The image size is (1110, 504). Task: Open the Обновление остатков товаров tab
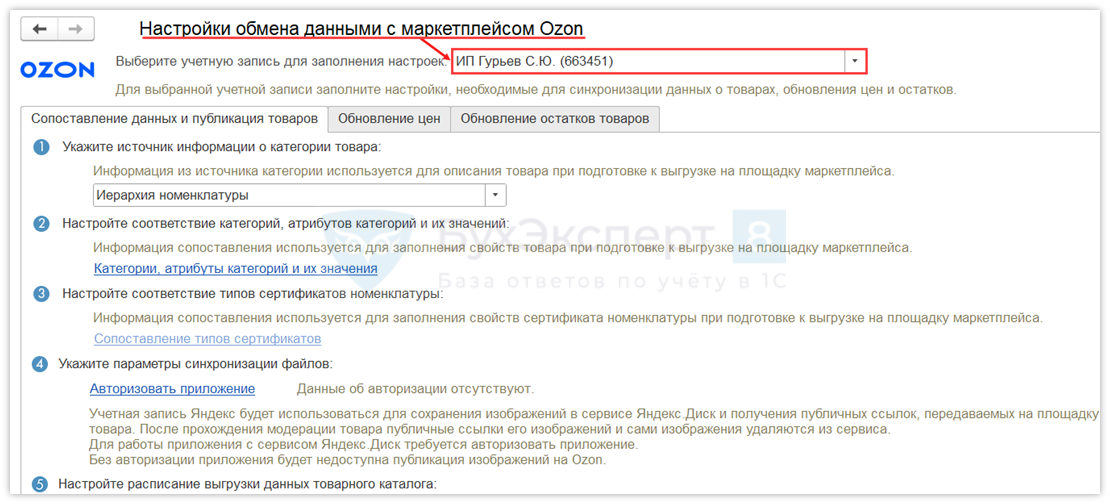pyautogui.click(x=555, y=119)
